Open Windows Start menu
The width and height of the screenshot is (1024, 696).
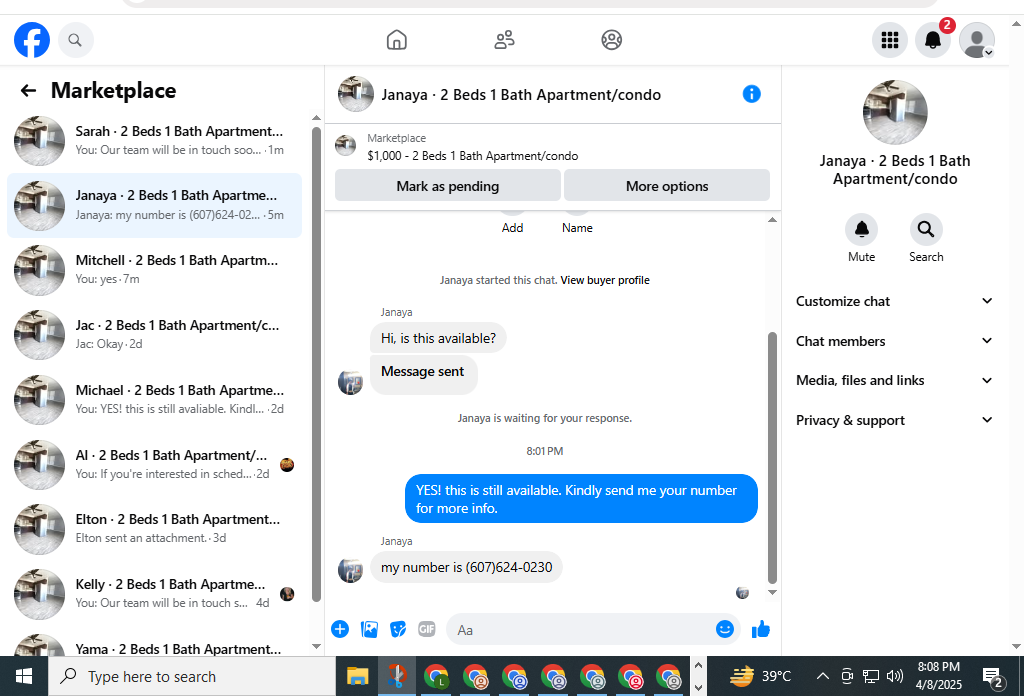coord(24,676)
